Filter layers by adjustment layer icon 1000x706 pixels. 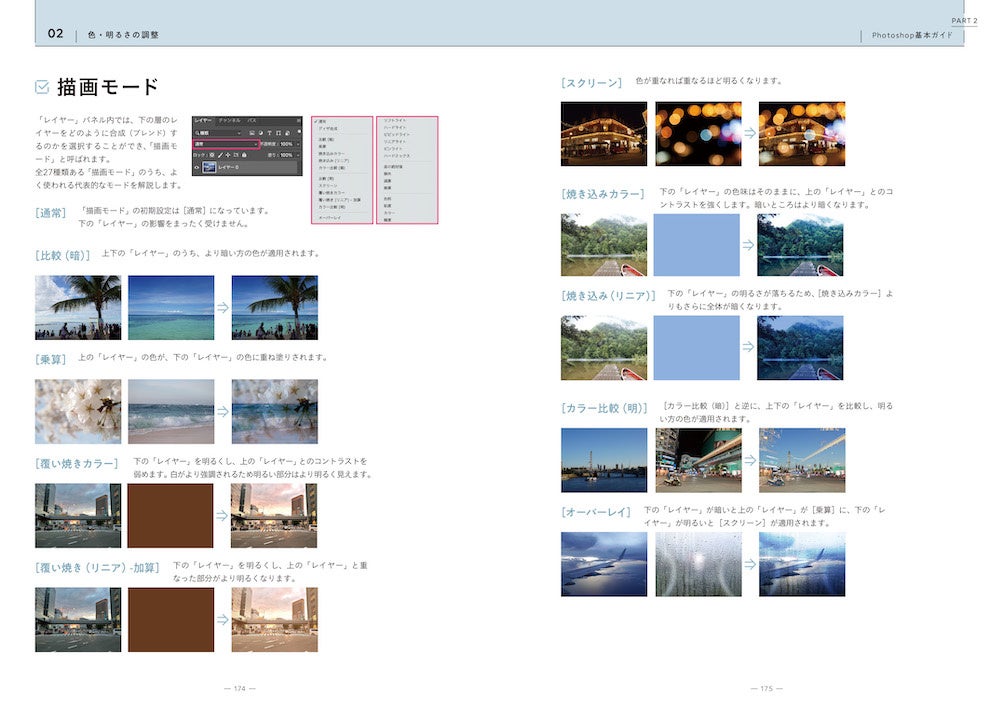261,133
